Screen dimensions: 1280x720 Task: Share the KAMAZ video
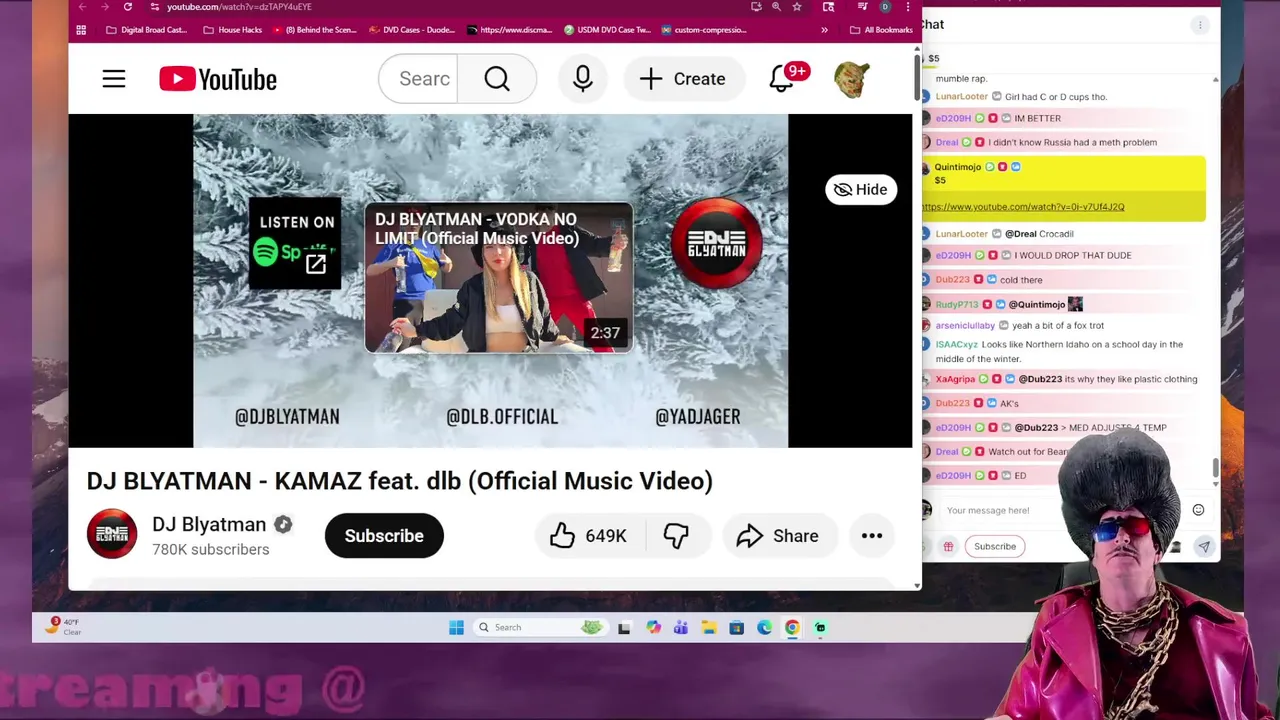(x=778, y=536)
